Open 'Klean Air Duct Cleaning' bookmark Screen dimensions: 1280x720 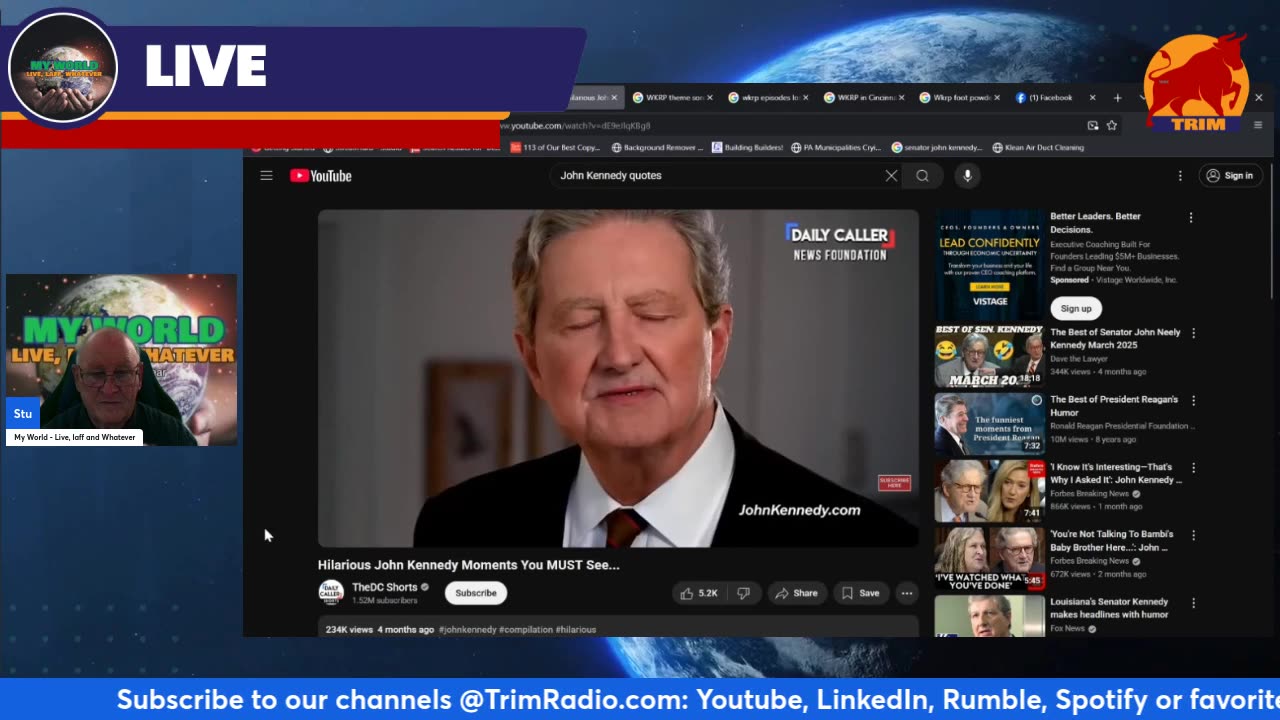click(x=1038, y=148)
